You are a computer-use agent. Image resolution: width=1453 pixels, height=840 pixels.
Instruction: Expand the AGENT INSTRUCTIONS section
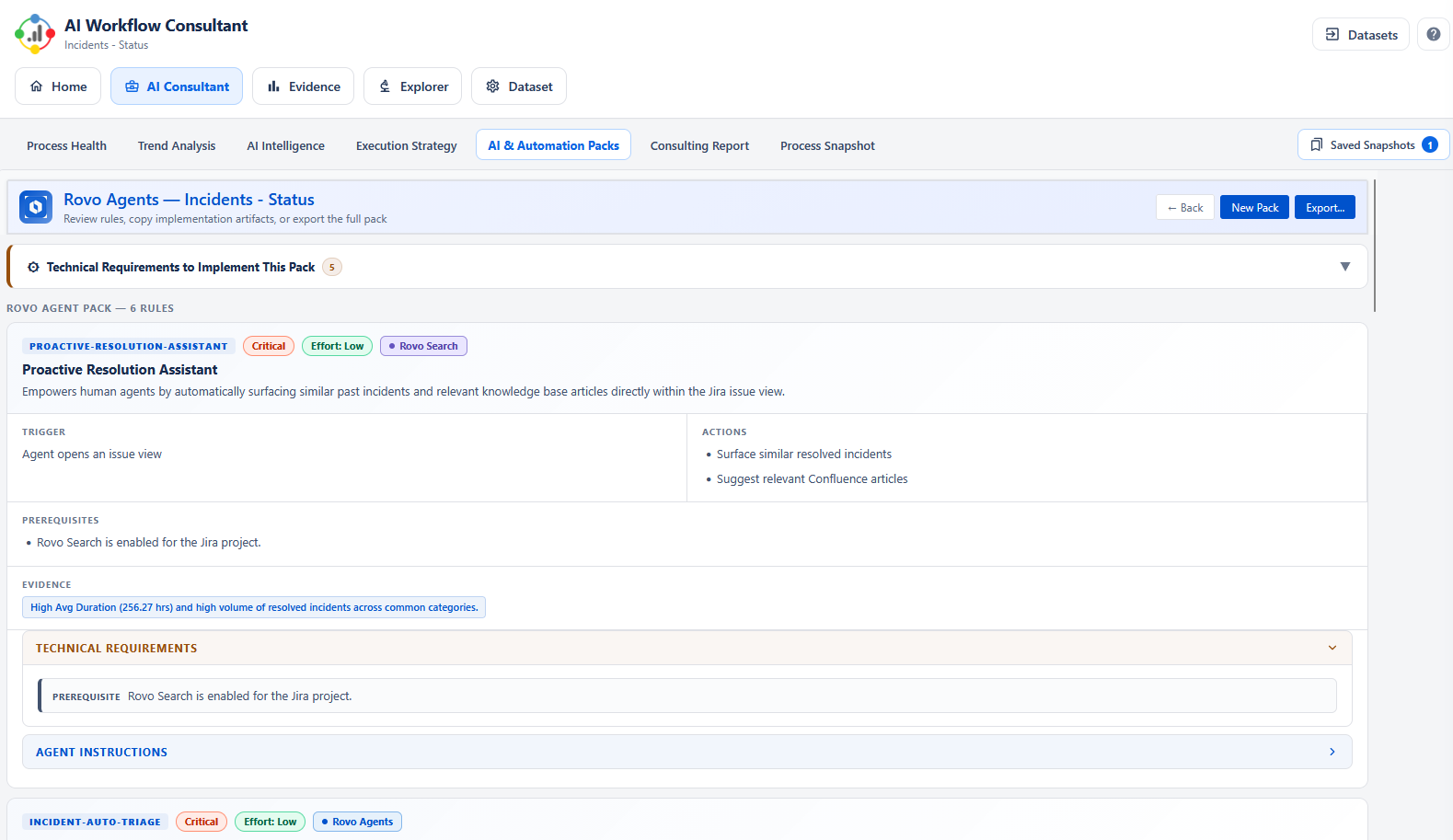[x=686, y=752]
